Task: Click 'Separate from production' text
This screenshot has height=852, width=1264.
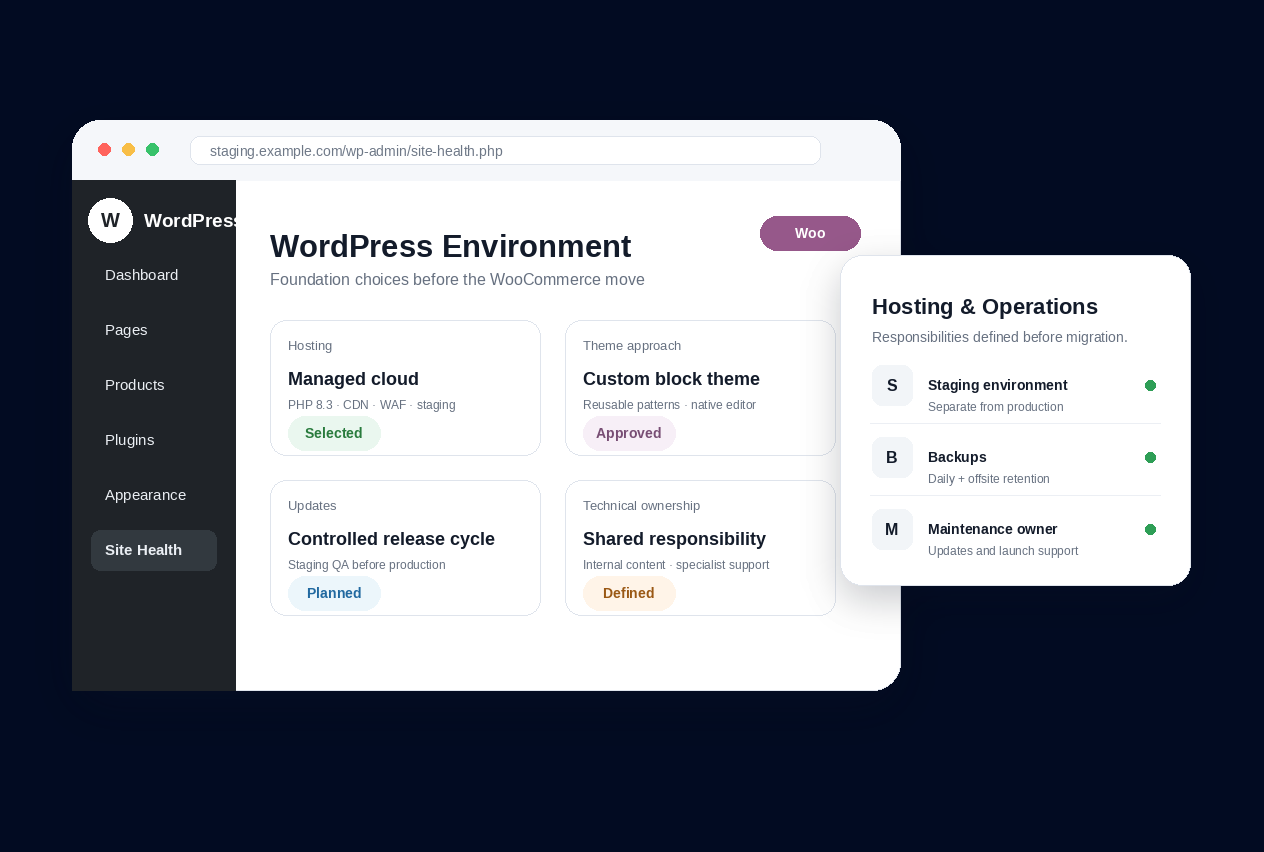Action: pos(995,407)
